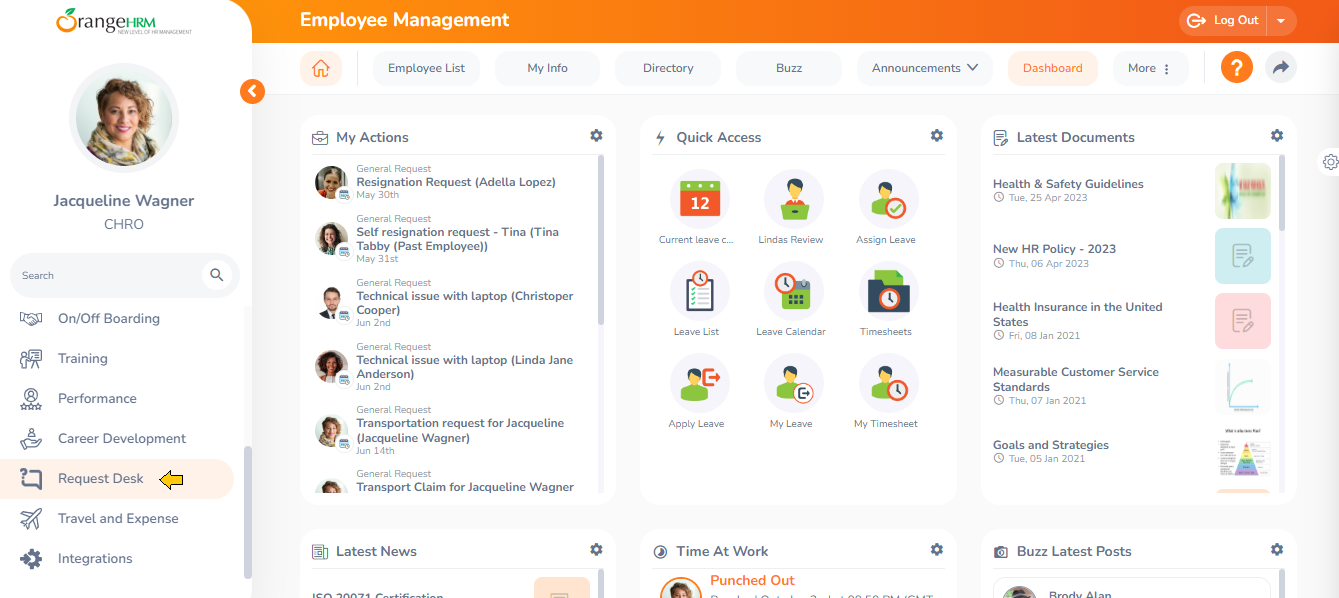Open the Employee List tab

(426, 67)
